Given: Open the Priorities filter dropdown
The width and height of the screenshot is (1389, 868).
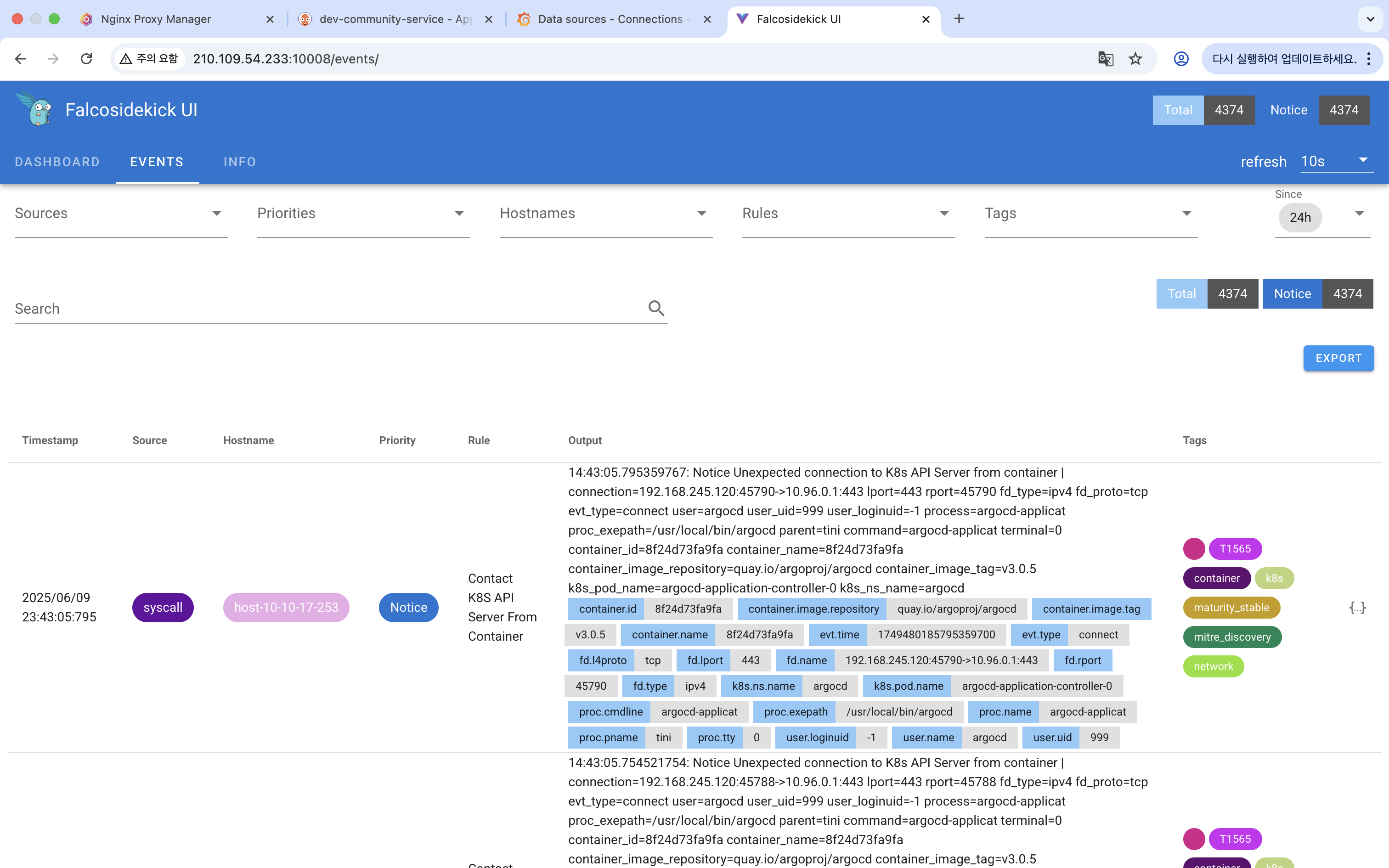Looking at the screenshot, I should [x=363, y=214].
